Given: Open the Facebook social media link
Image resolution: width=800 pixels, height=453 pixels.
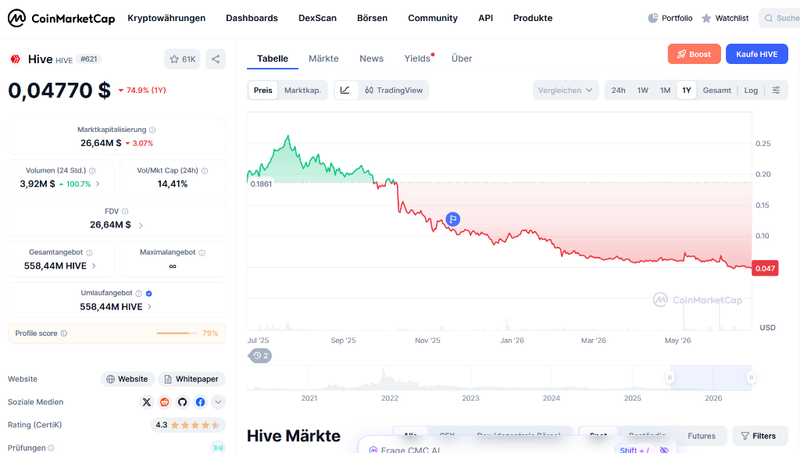Looking at the screenshot, I should click(200, 402).
